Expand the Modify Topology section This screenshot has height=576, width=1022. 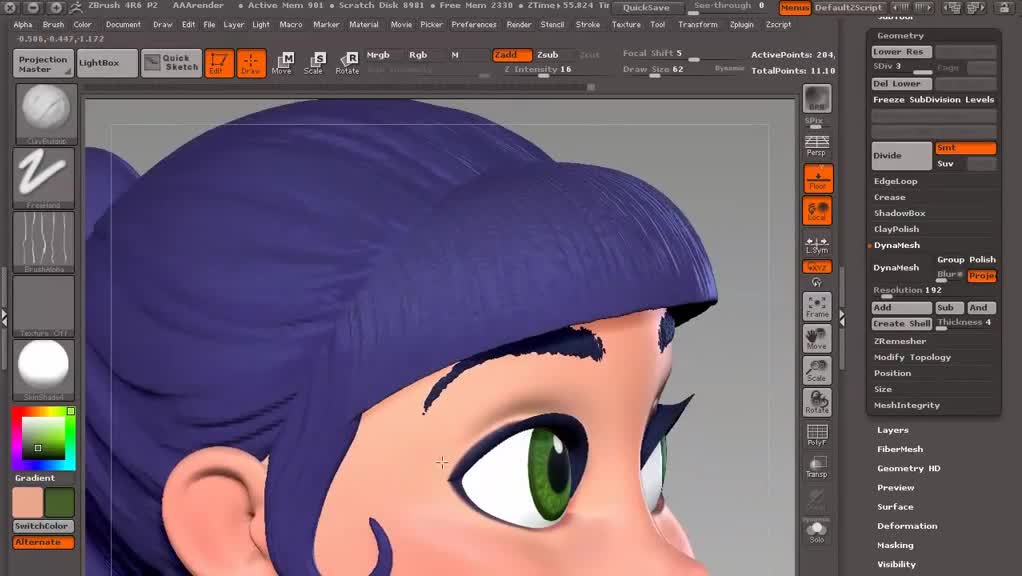[x=912, y=357]
